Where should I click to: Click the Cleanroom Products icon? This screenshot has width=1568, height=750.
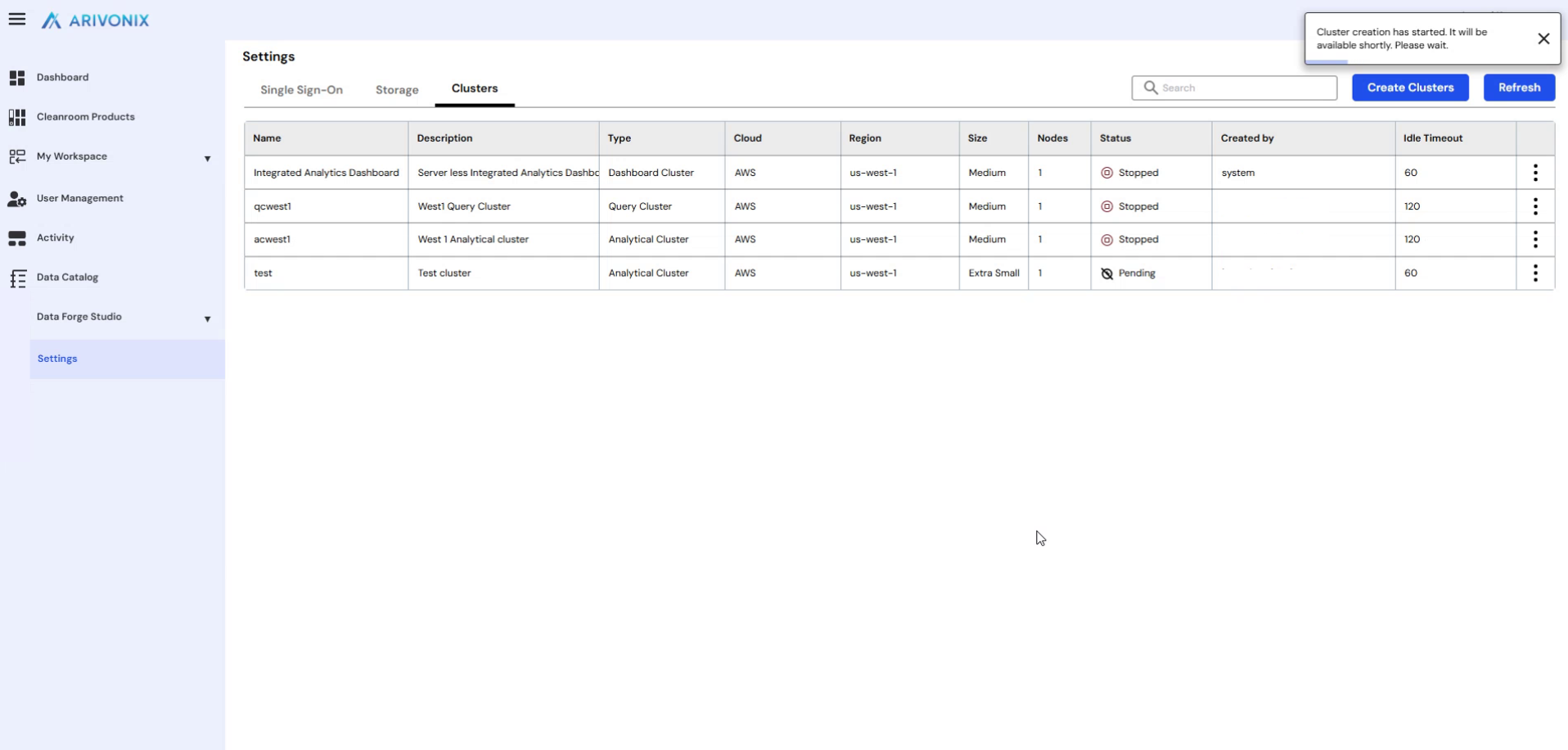pyautogui.click(x=17, y=117)
